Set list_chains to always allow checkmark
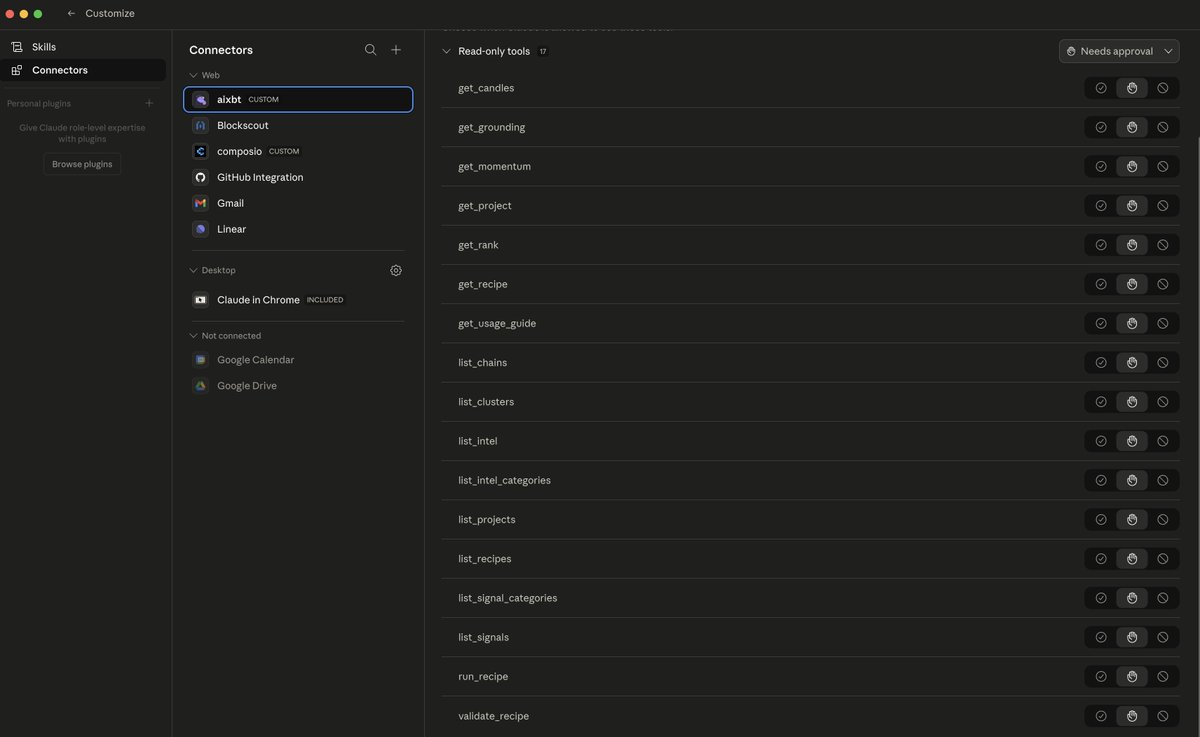This screenshot has width=1200, height=737. [x=1101, y=363]
